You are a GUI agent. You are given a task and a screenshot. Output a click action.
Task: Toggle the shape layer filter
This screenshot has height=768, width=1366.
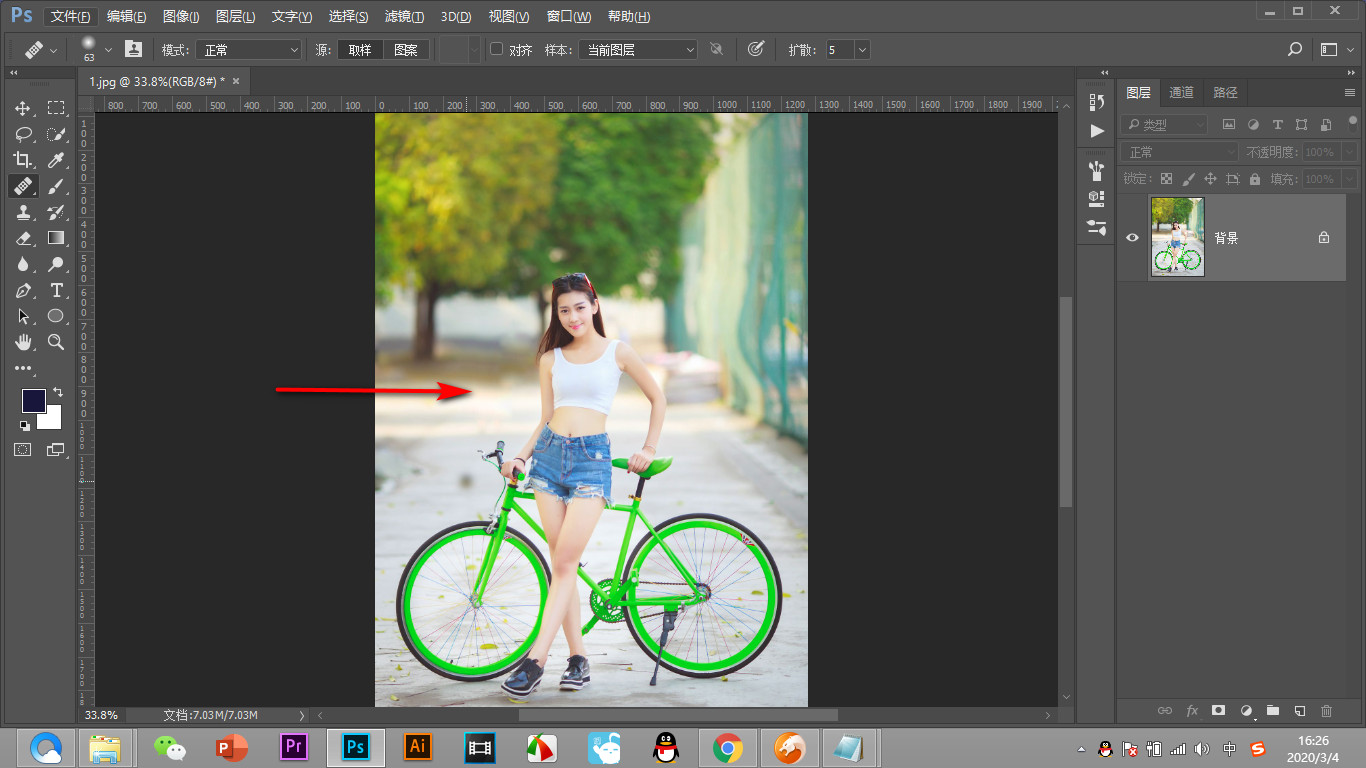1301,125
